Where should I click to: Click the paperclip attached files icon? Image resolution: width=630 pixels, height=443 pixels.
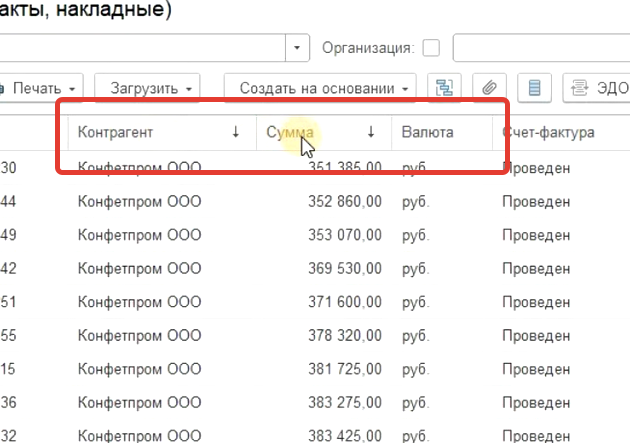(x=489, y=88)
